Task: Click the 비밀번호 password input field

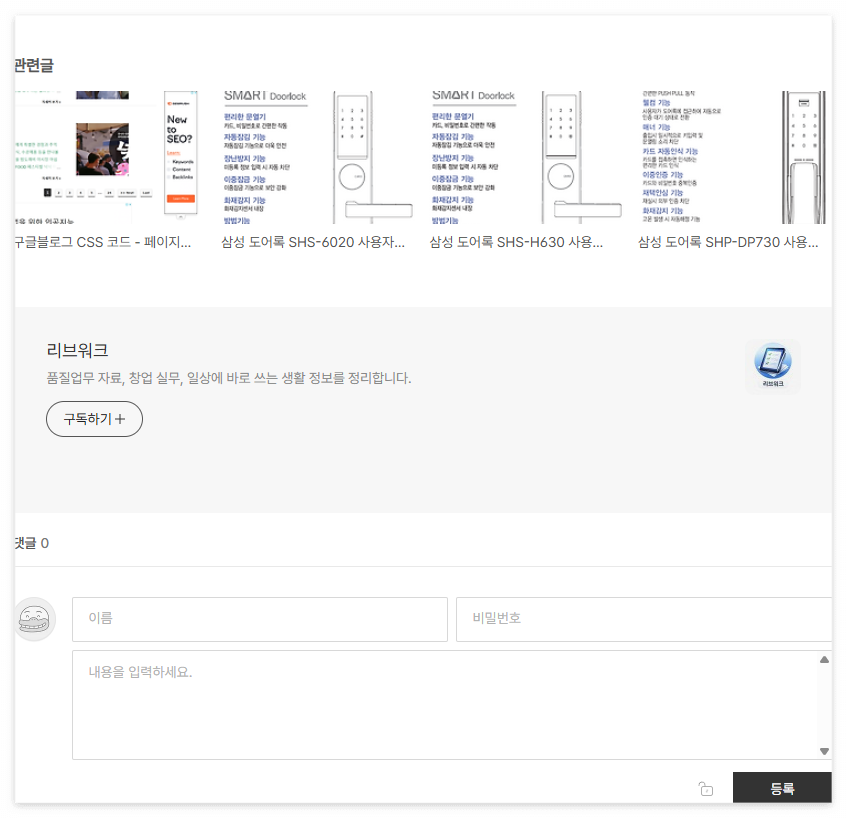Action: pos(645,619)
